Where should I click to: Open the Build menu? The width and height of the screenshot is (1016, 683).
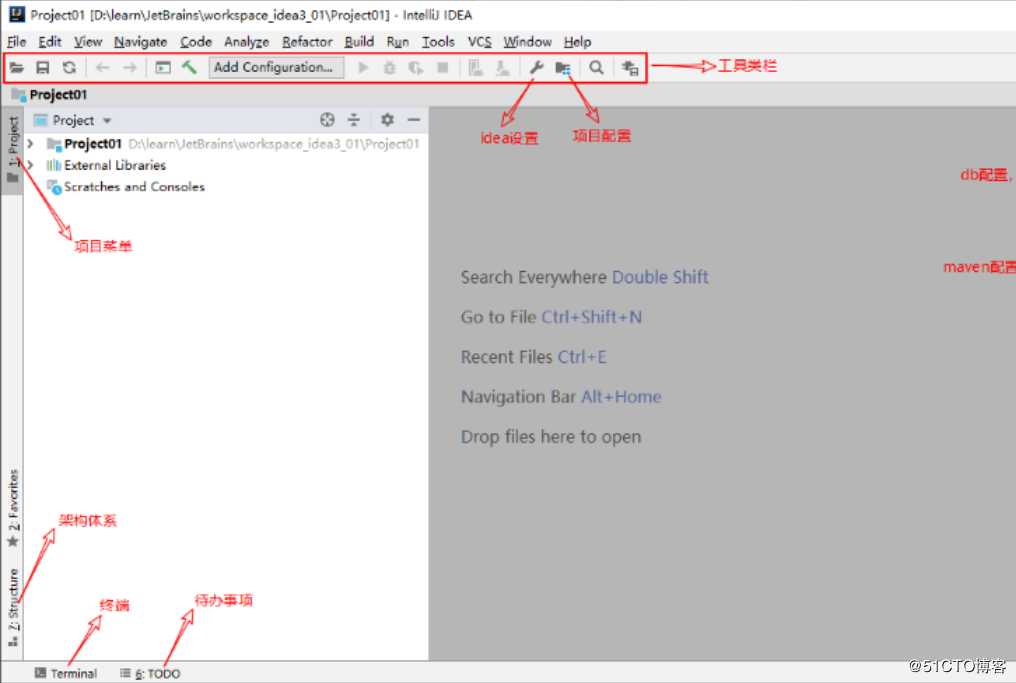359,42
